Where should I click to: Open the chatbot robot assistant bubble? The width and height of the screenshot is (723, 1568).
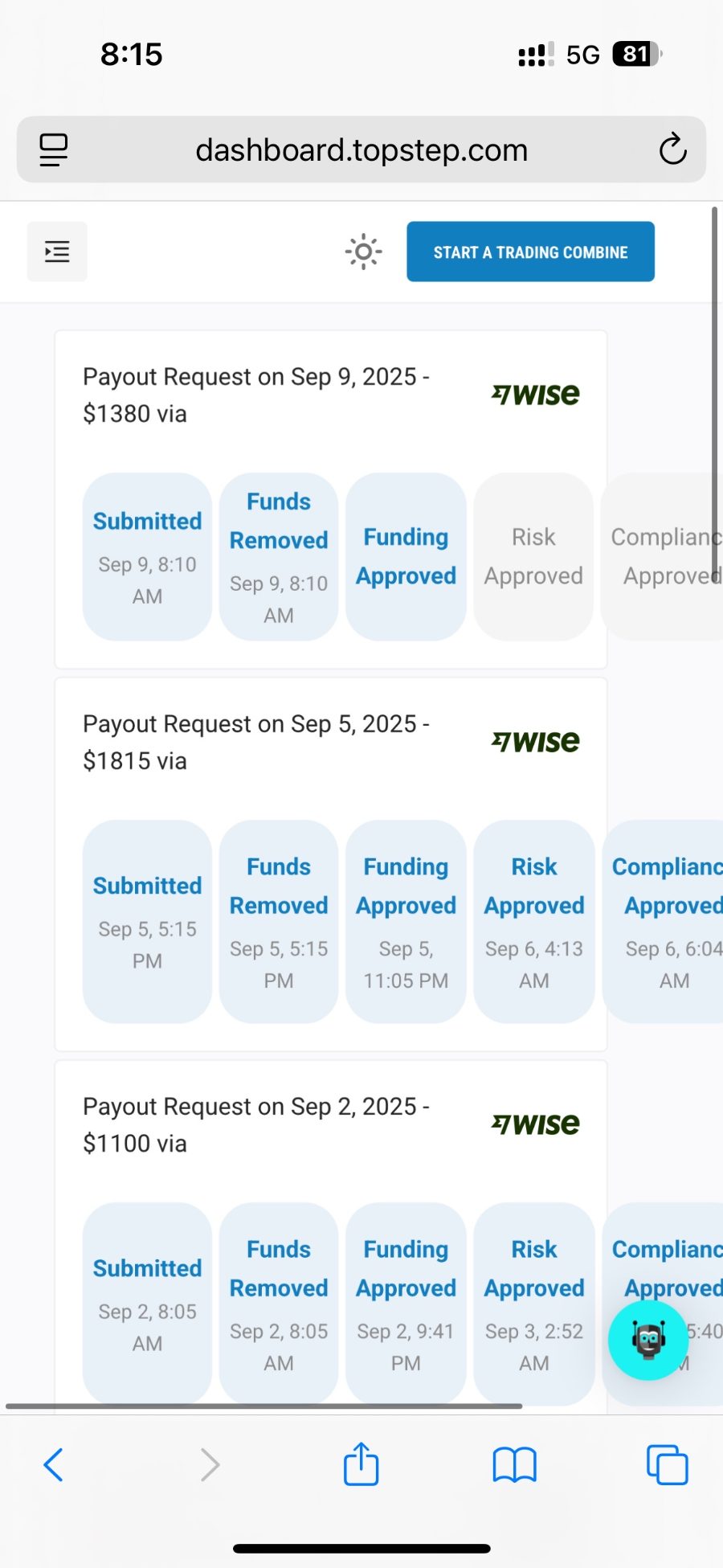tap(648, 1340)
